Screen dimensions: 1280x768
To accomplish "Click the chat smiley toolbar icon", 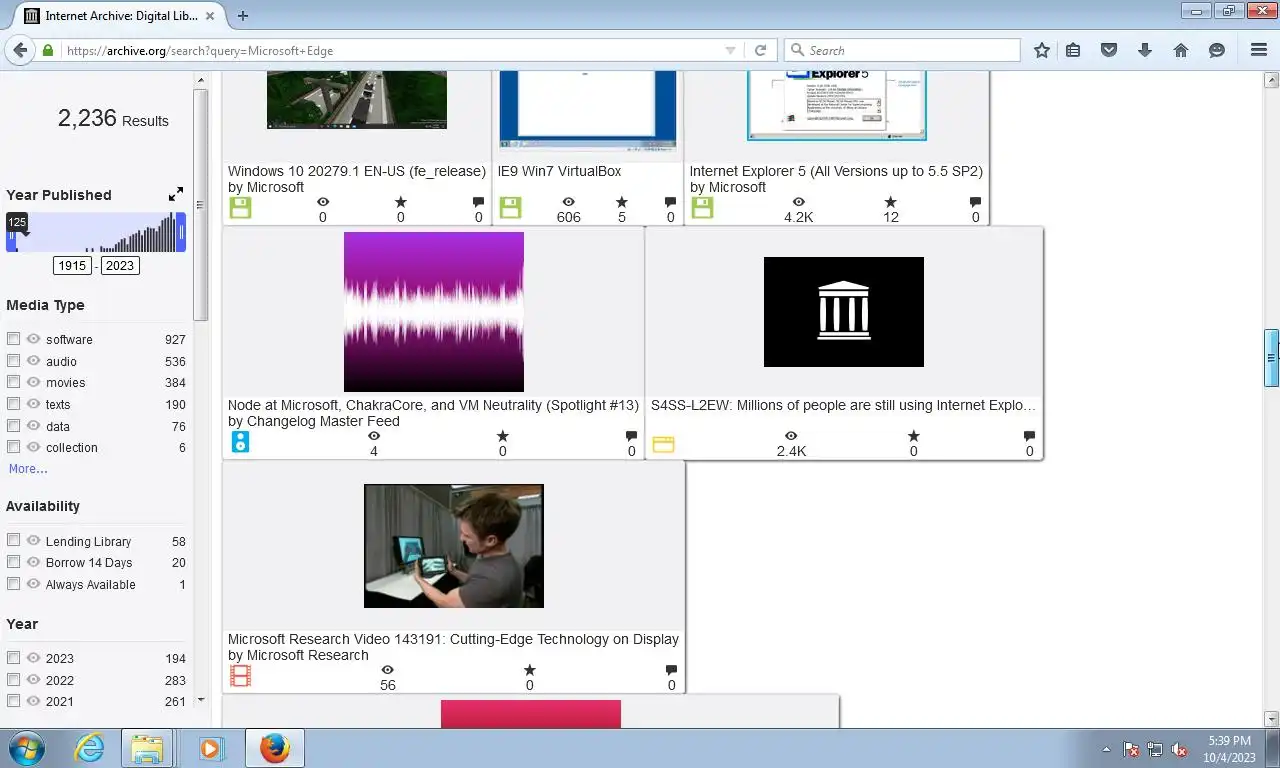I will point(1217,50).
